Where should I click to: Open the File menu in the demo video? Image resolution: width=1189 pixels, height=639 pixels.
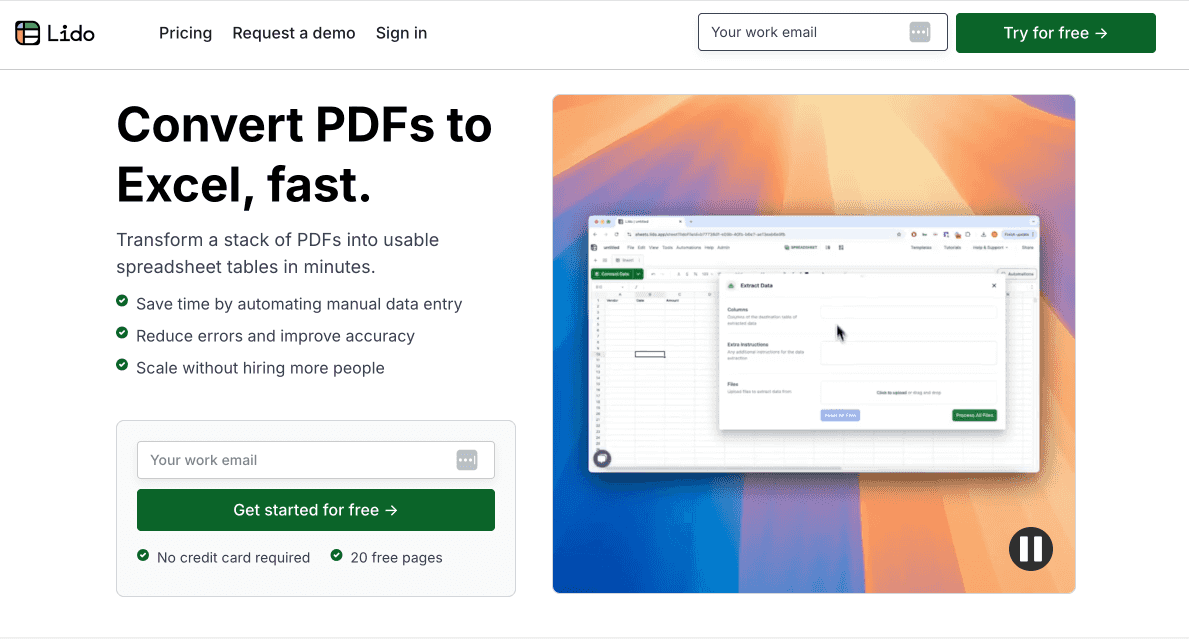coord(629,247)
